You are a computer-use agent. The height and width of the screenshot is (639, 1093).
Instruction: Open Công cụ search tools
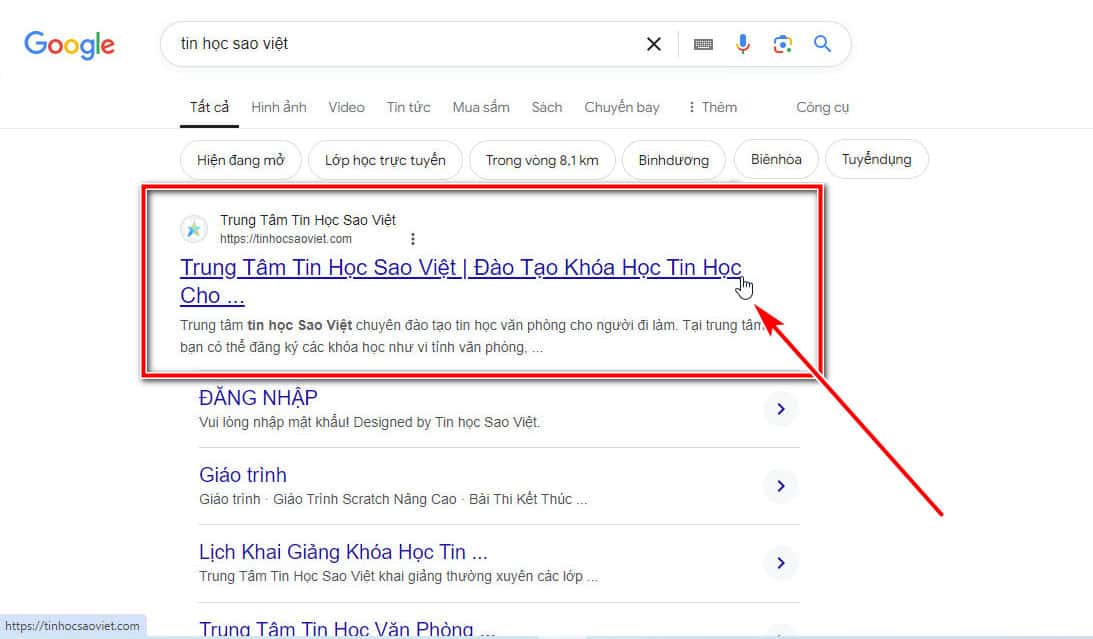coord(823,107)
